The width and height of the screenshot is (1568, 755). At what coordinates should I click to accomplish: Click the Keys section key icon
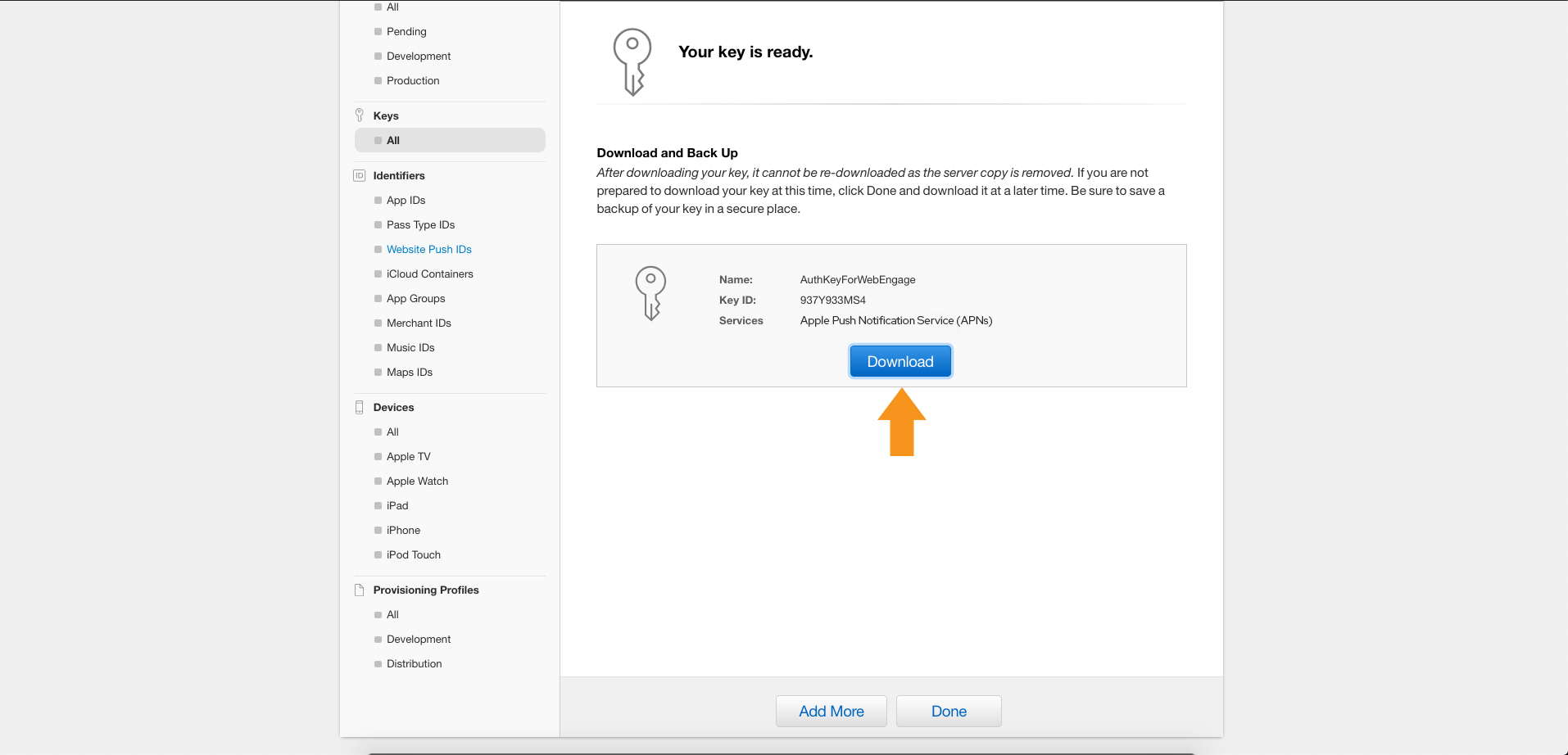click(x=360, y=115)
